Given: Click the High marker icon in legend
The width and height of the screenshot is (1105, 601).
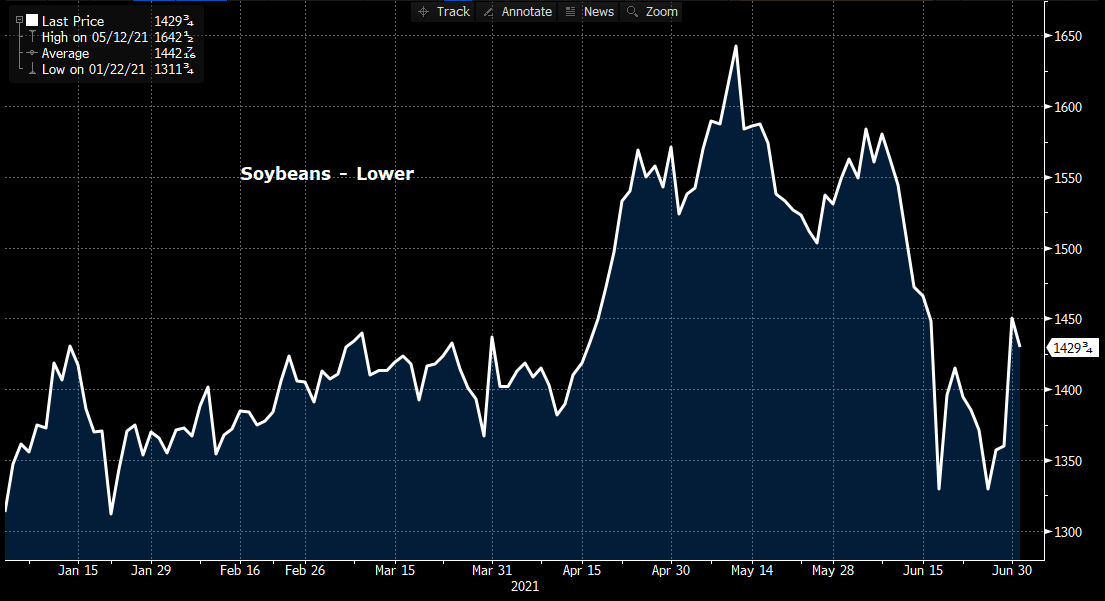Looking at the screenshot, I should coord(32,37).
